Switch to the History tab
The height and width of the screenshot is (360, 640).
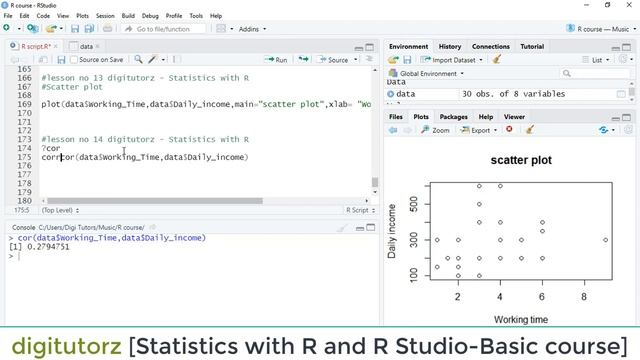(x=449, y=47)
